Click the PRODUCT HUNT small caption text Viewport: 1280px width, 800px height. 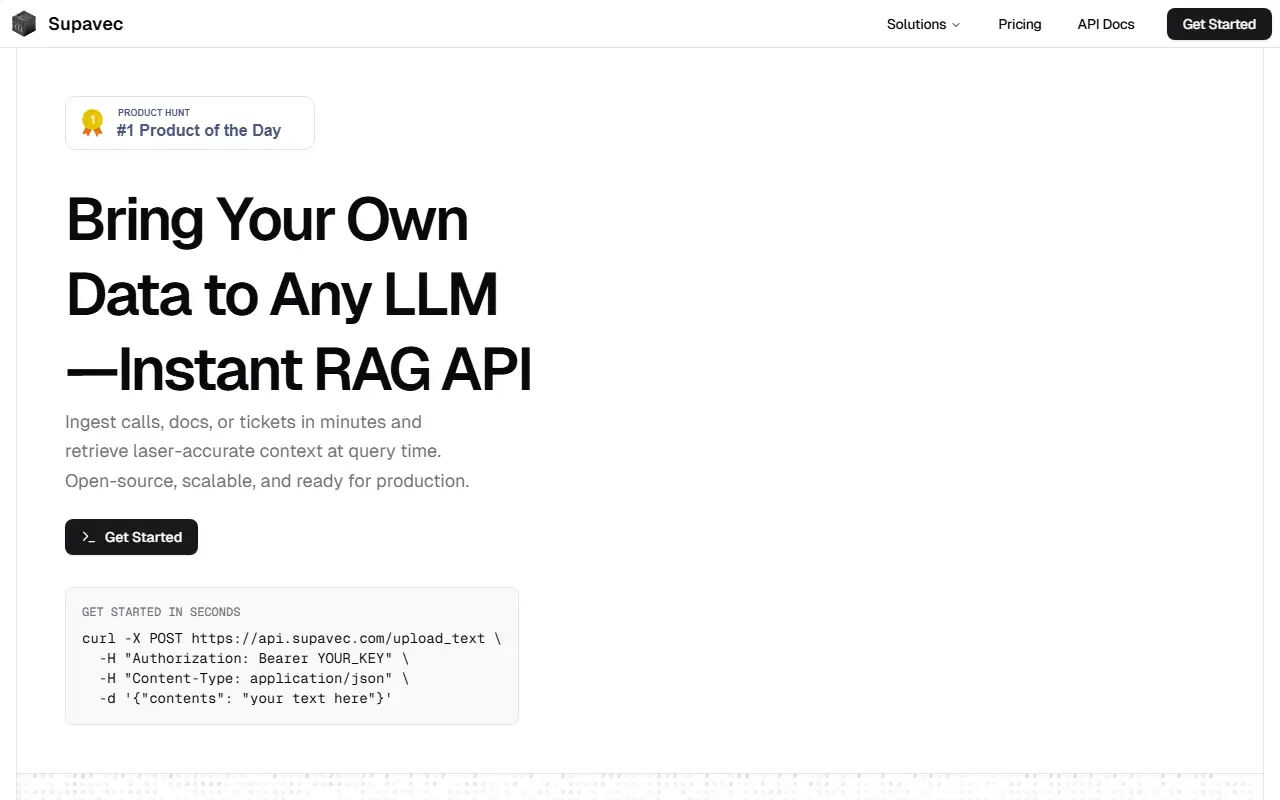click(x=154, y=113)
